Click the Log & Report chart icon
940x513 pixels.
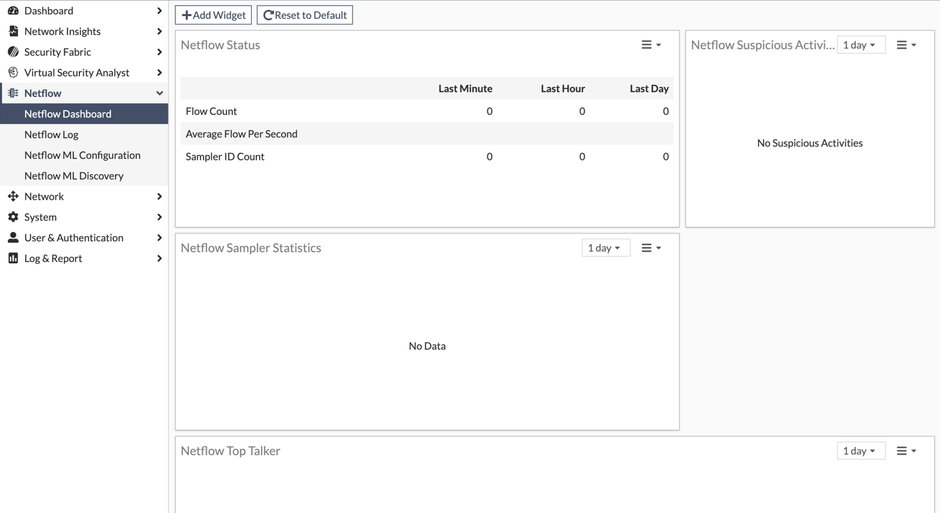[13, 258]
